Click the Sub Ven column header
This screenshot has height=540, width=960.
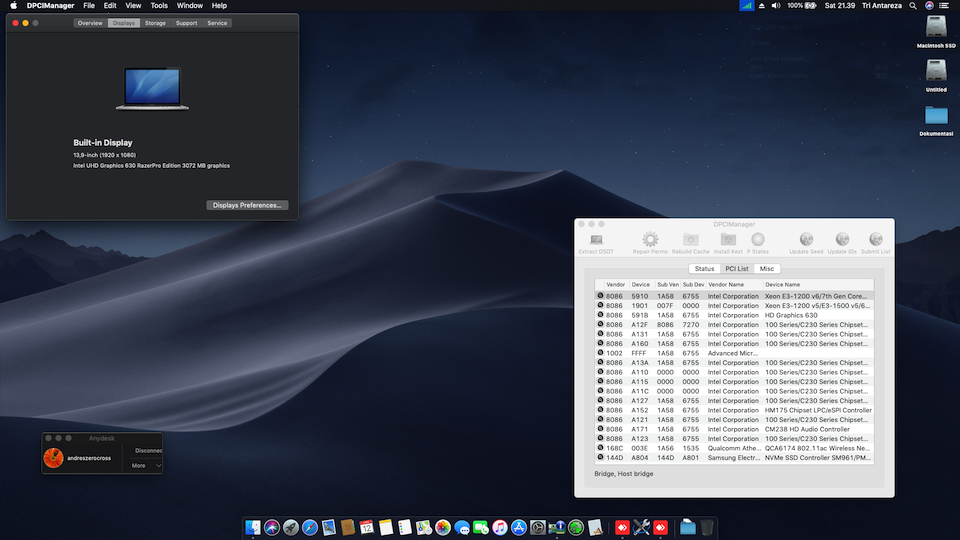tap(667, 285)
